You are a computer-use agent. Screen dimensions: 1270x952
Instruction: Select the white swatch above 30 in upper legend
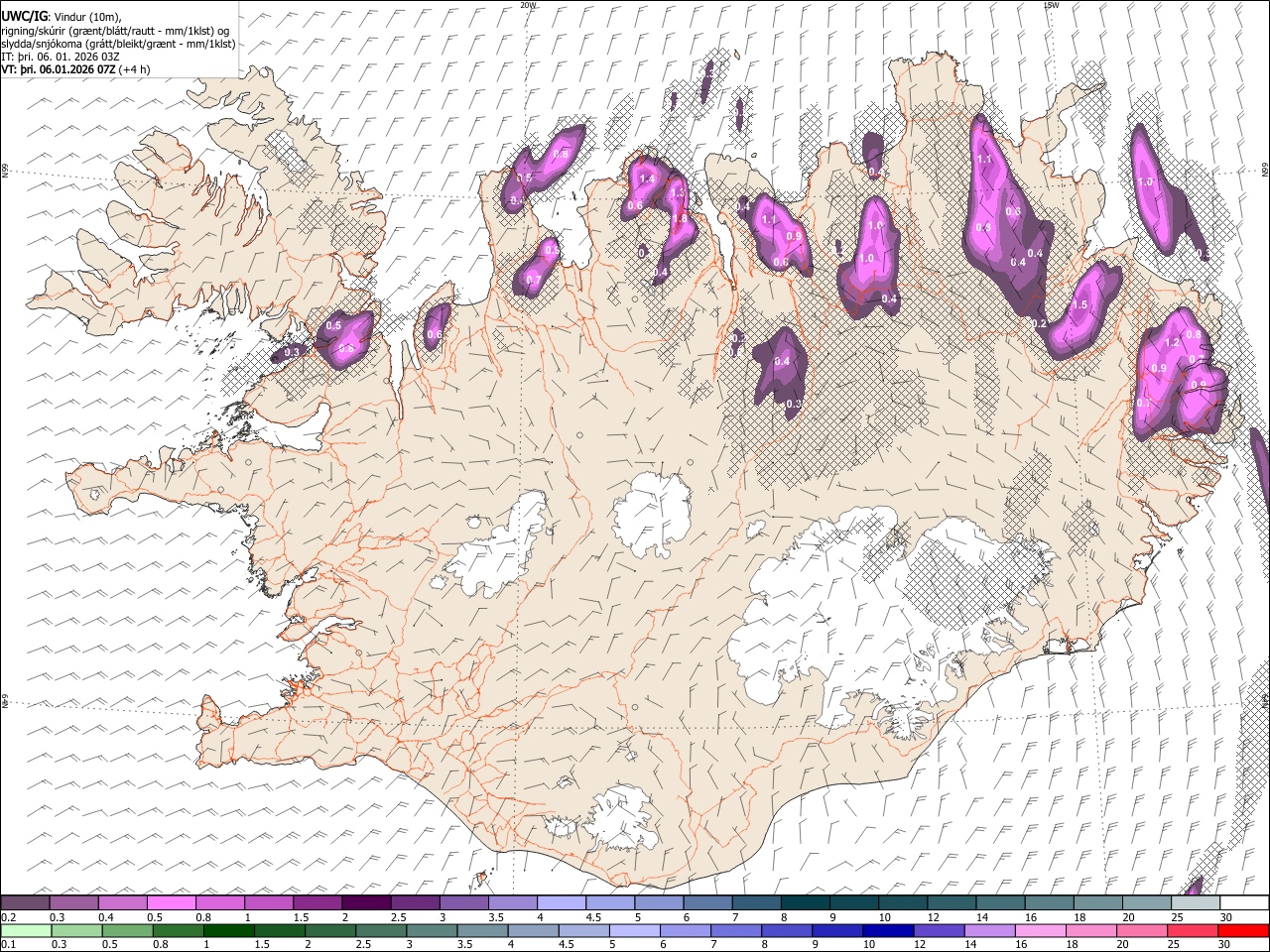point(1244,902)
